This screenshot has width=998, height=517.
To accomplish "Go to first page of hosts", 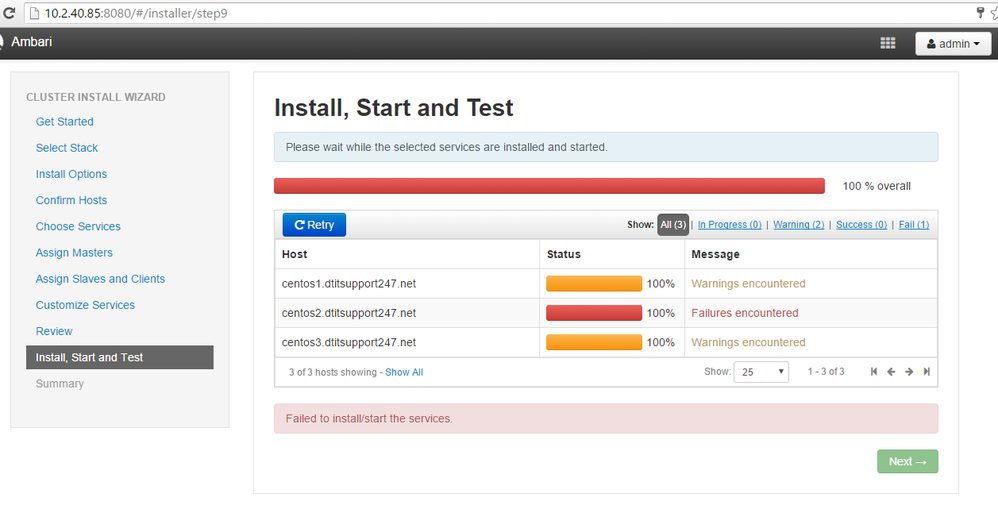I will (x=874, y=372).
